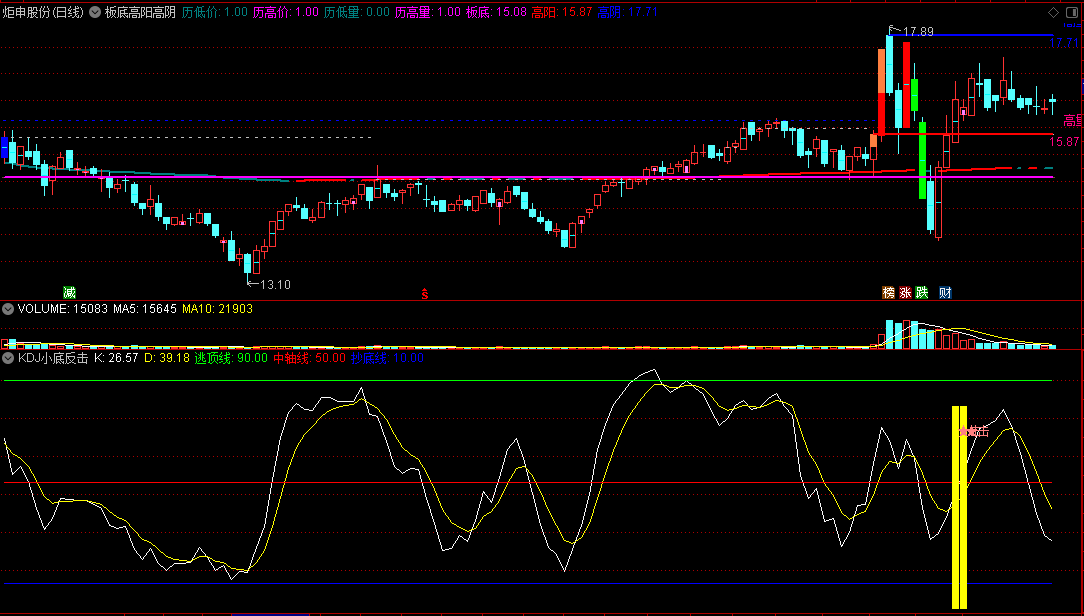1084x616 pixels.
Task: Click the blue 财 event marker
Action: [945, 292]
